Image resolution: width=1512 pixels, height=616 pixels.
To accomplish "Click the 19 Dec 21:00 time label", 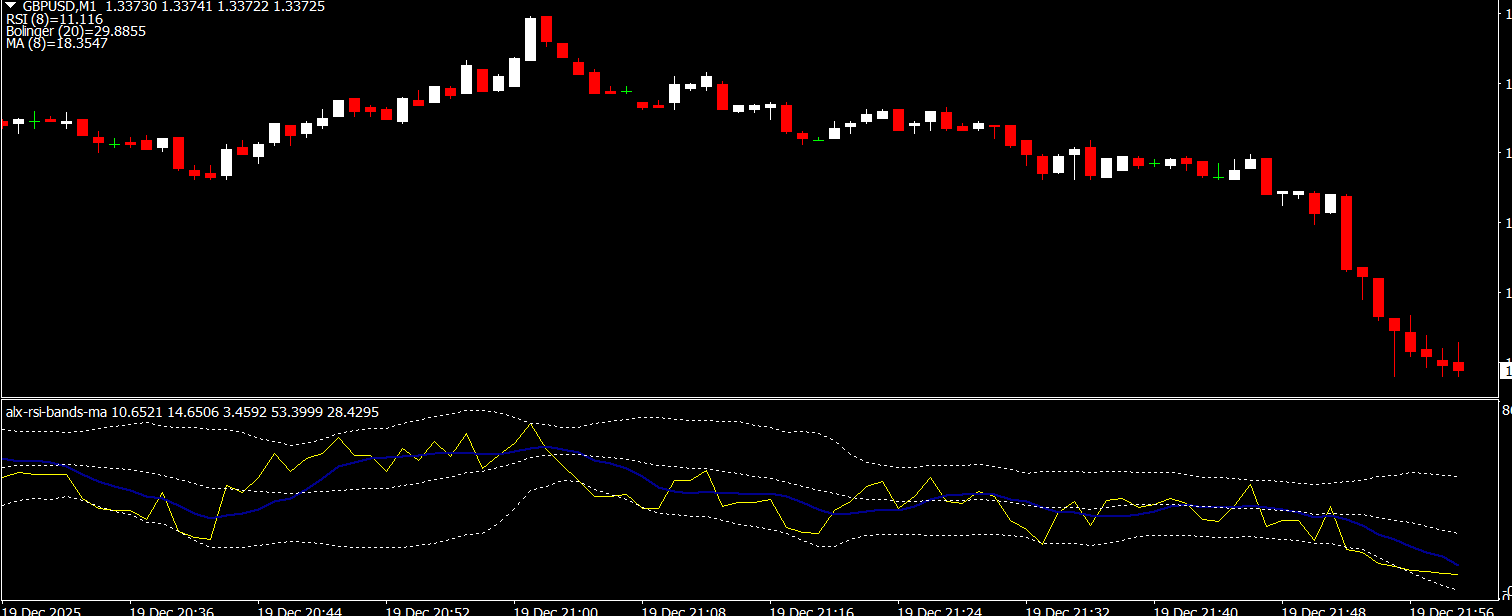I will tap(555, 609).
